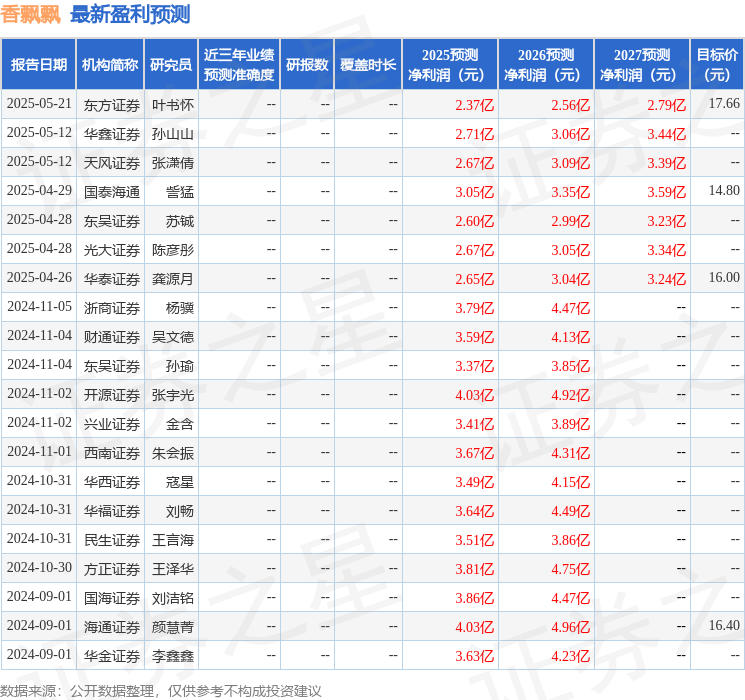Image resolution: width=745 pixels, height=700 pixels.
Task: Click target price 16.00
Action: (724, 277)
